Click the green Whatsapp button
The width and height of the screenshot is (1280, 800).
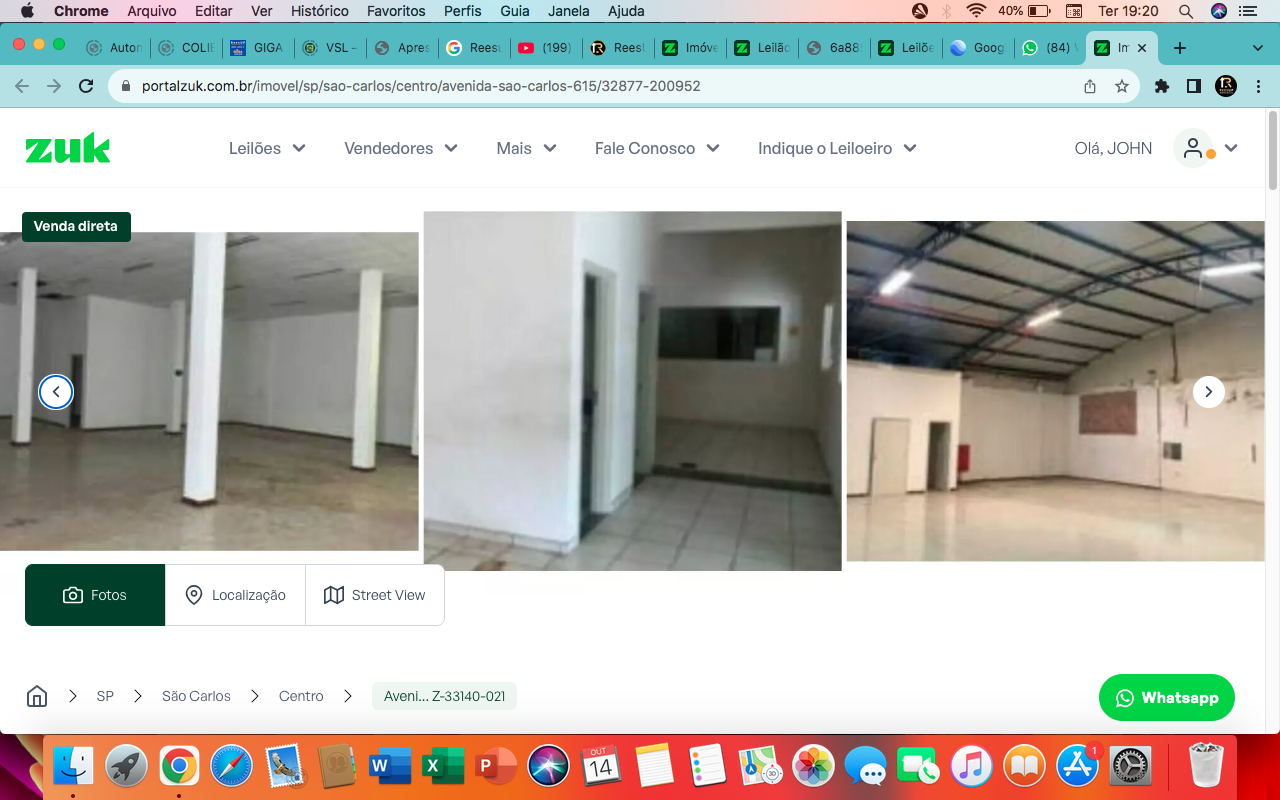click(x=1166, y=697)
